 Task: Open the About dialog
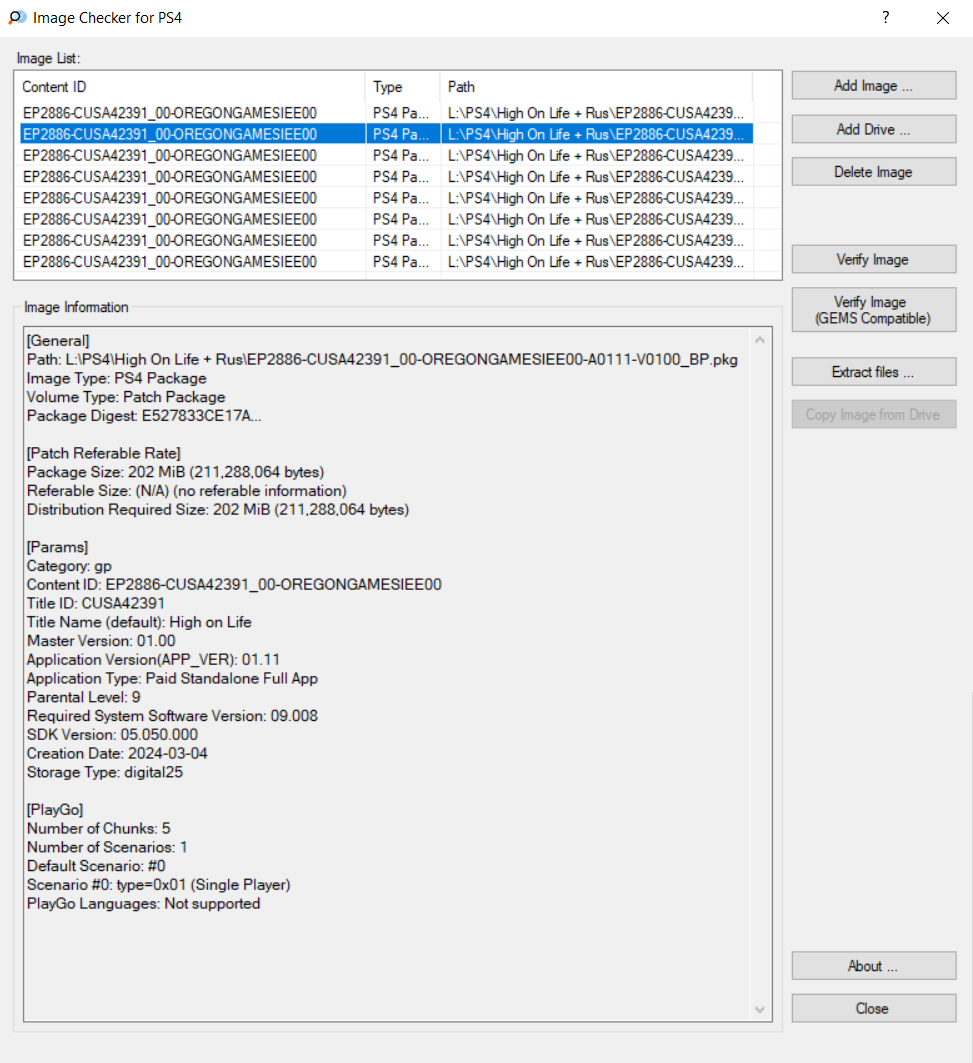(x=873, y=966)
